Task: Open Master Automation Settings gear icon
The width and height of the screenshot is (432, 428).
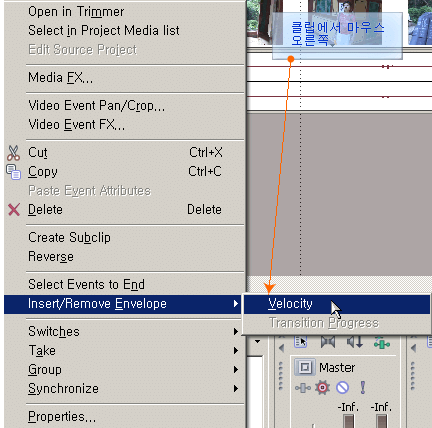Action: (322, 388)
